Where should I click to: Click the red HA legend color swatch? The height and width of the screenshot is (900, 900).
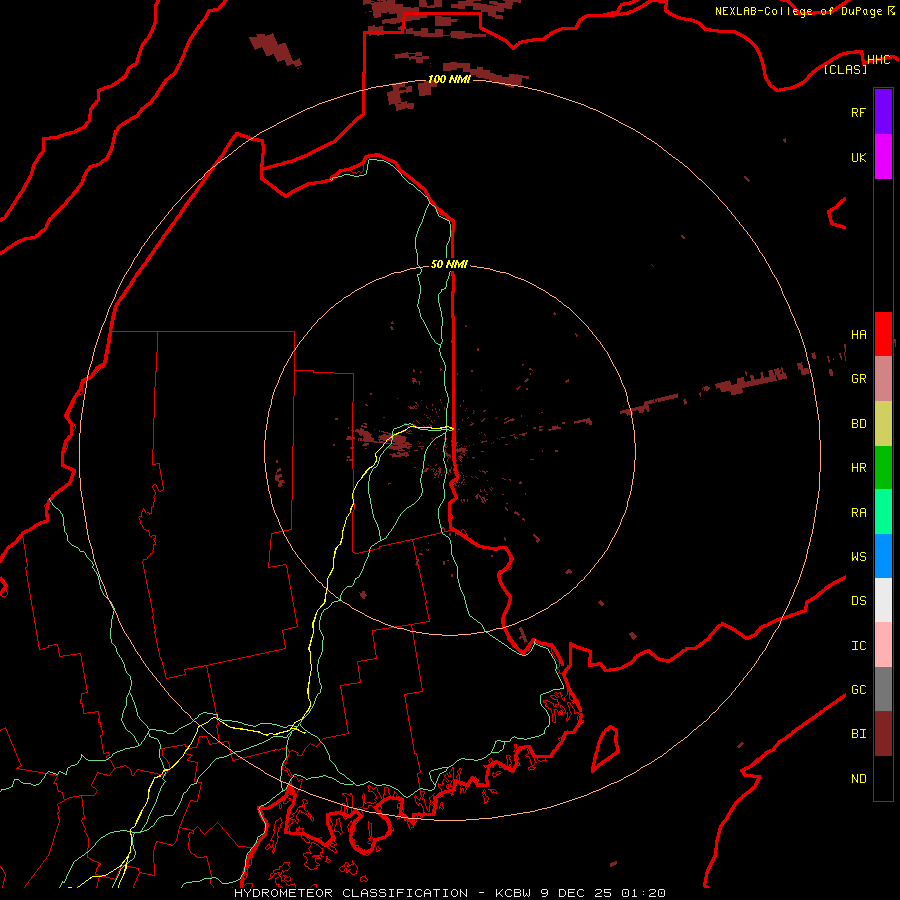point(883,334)
